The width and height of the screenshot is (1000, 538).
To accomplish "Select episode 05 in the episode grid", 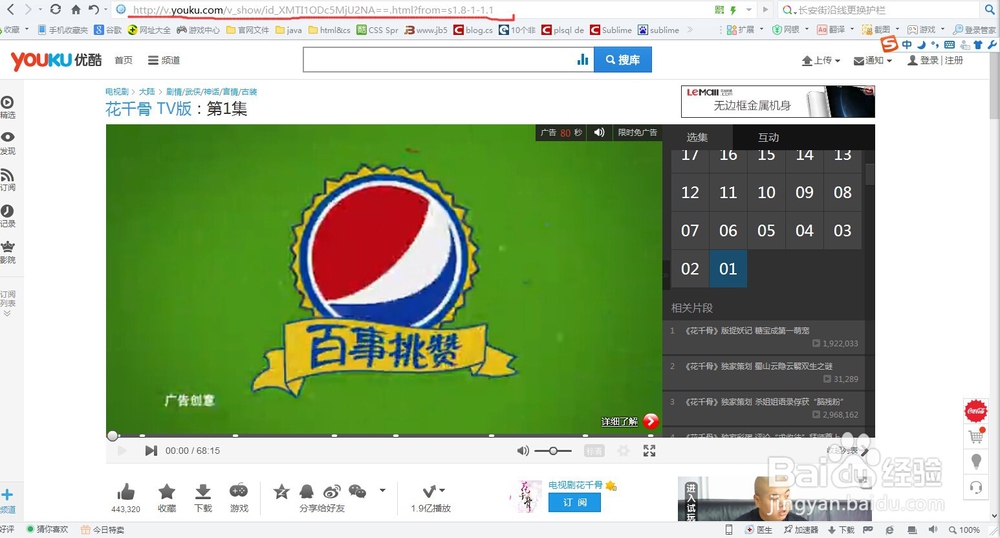I will pos(766,230).
